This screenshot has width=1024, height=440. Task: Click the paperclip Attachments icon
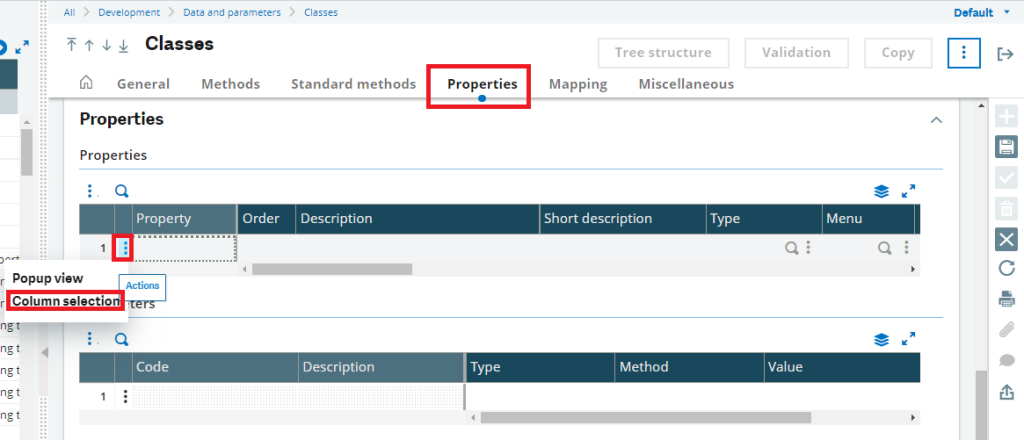pyautogui.click(x=1006, y=330)
